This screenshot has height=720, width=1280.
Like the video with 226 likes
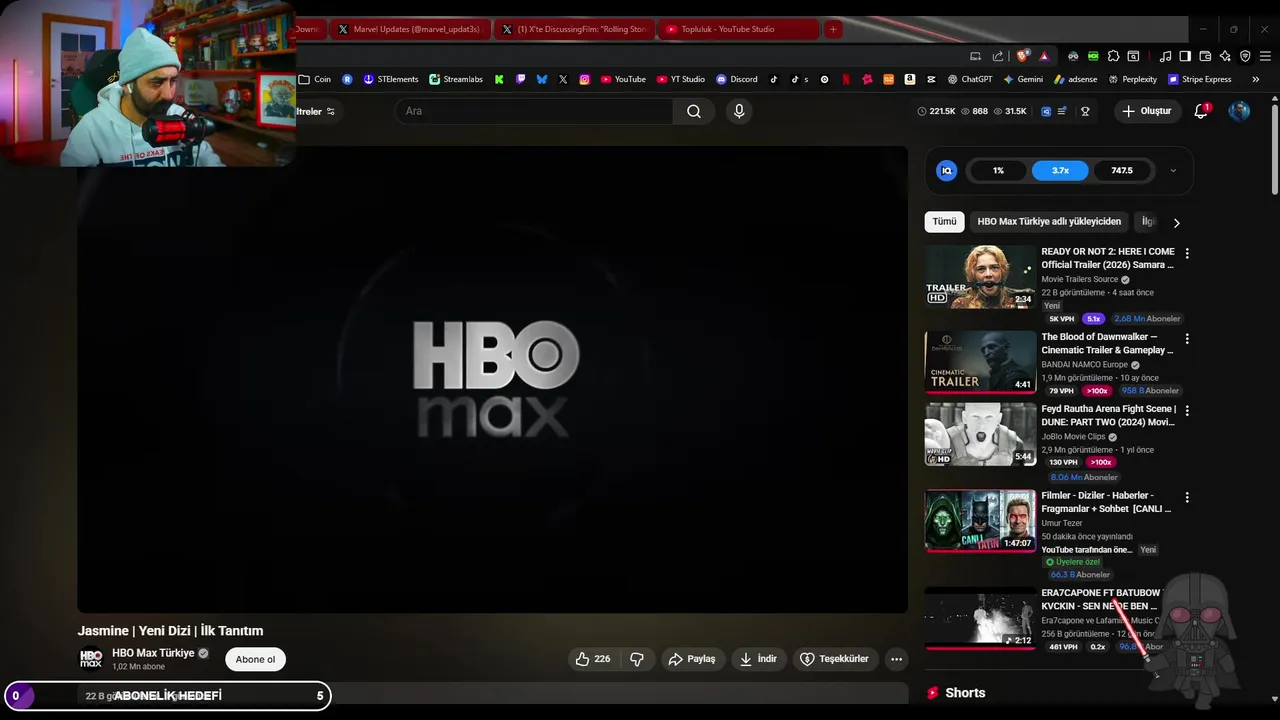pos(593,659)
